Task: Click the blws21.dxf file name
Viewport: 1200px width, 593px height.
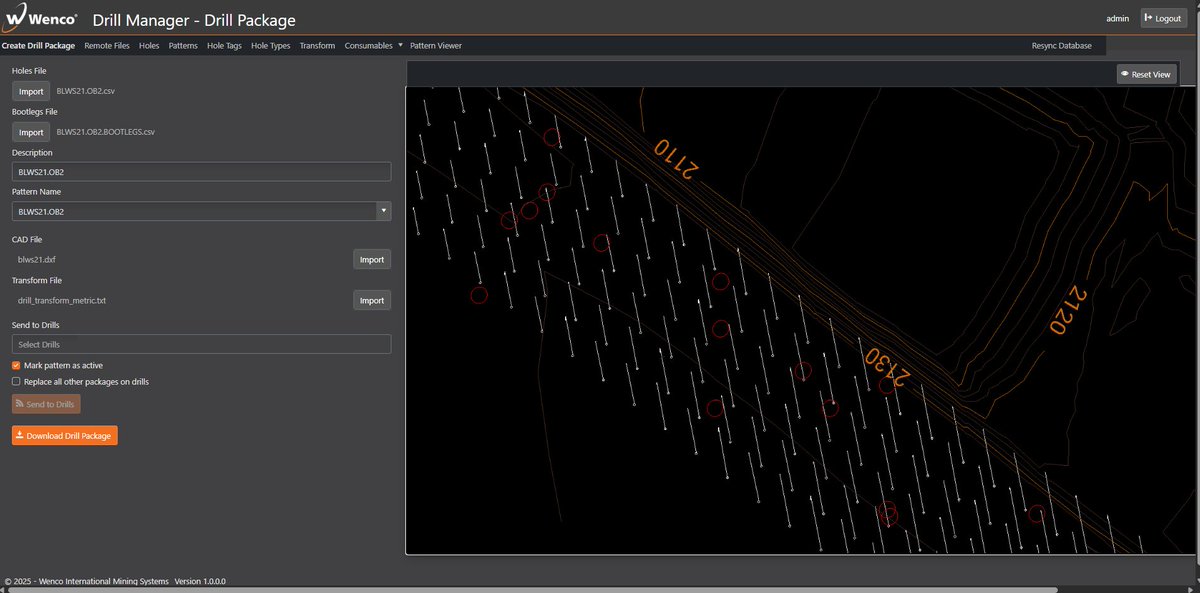Action: (x=37, y=259)
